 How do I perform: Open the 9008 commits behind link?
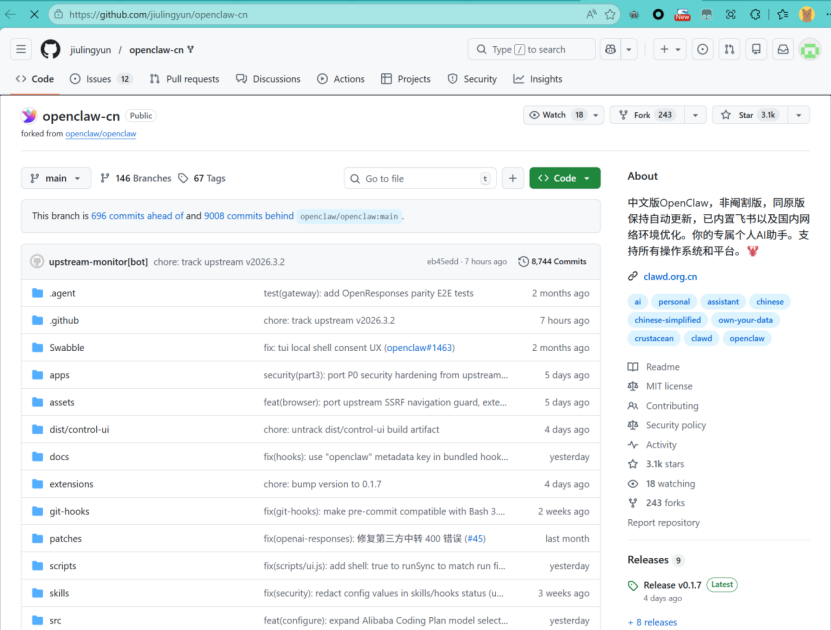(x=249, y=216)
